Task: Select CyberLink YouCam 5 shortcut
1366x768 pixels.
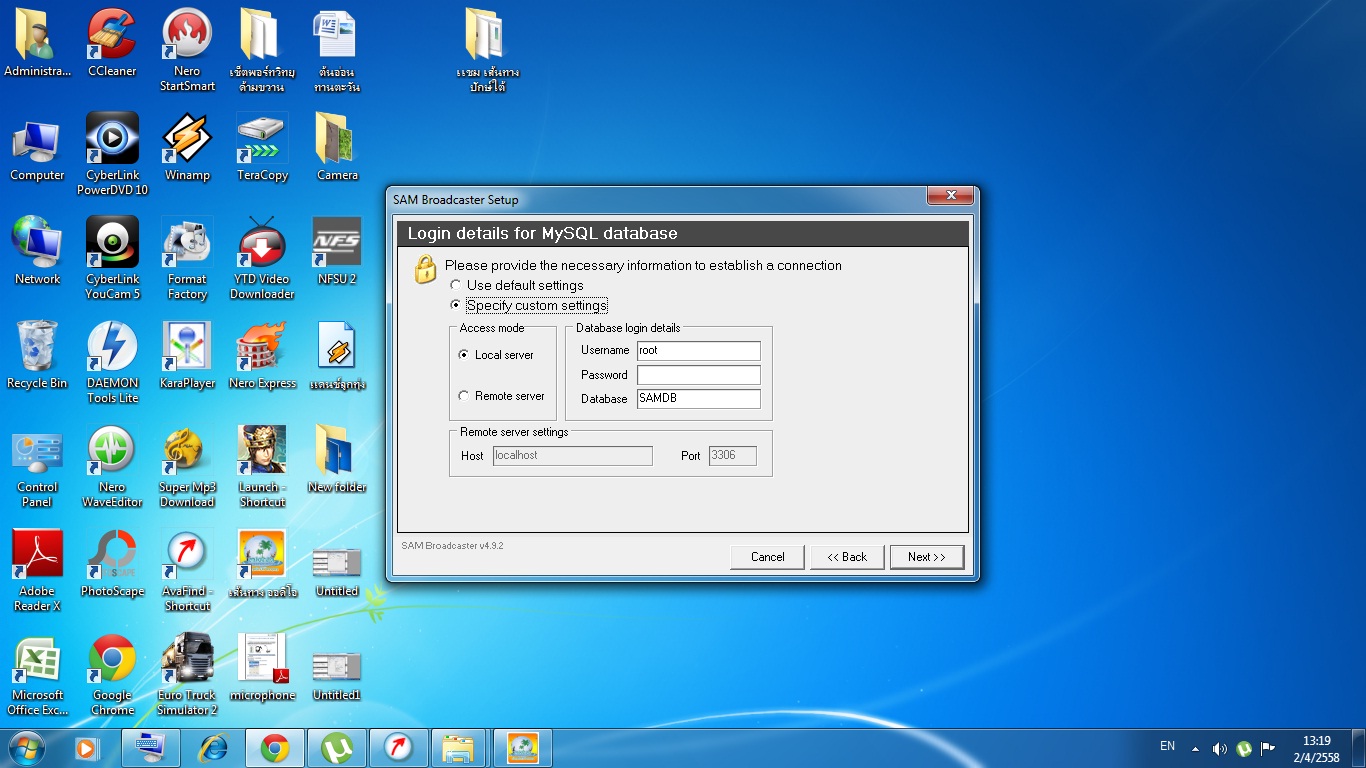Action: [112, 258]
